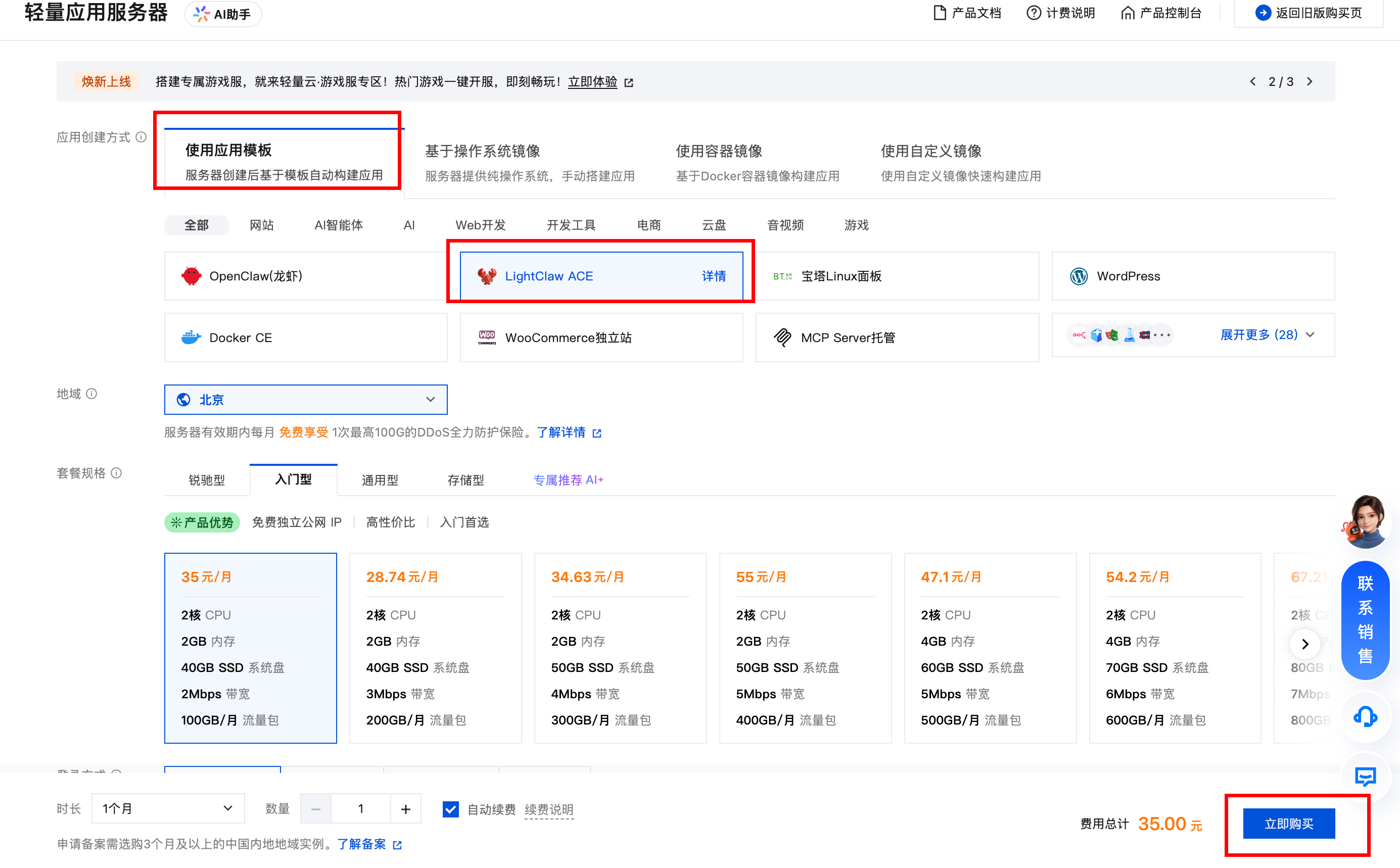Screen dimensions: 1400x868
Task: Click the 计费说明 question mark icon
Action: pyautogui.click(x=1033, y=13)
